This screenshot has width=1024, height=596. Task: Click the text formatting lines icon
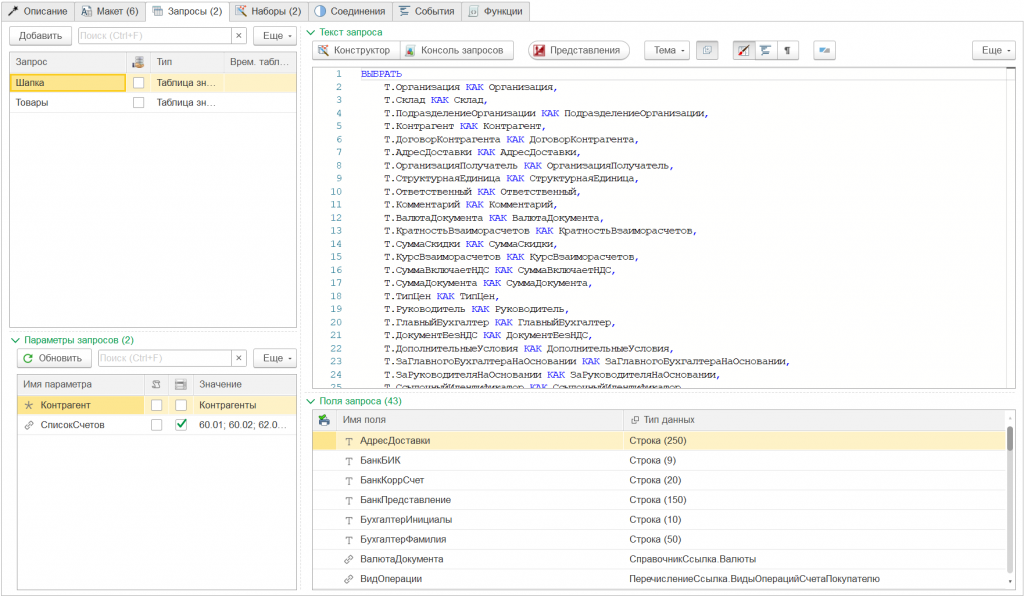tap(766, 50)
